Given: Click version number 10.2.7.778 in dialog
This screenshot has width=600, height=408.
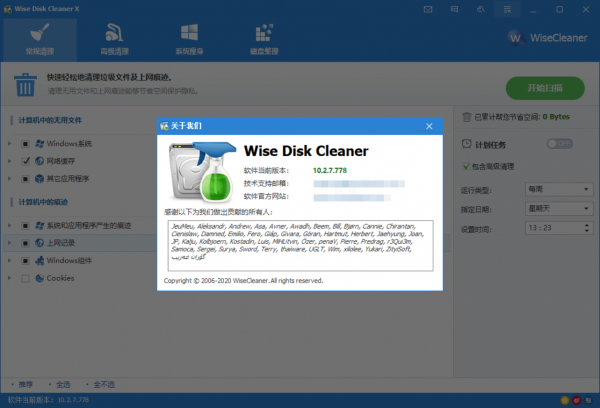Looking at the screenshot, I should [330, 170].
